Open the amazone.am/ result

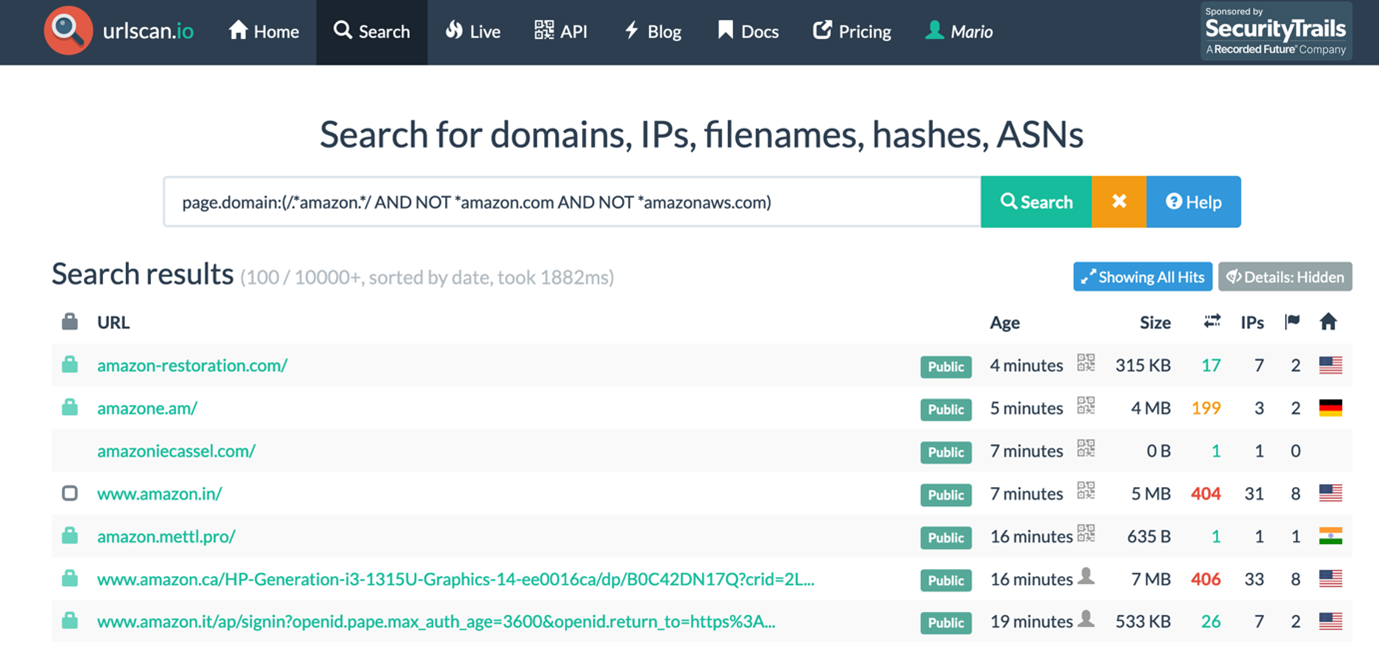pos(147,408)
